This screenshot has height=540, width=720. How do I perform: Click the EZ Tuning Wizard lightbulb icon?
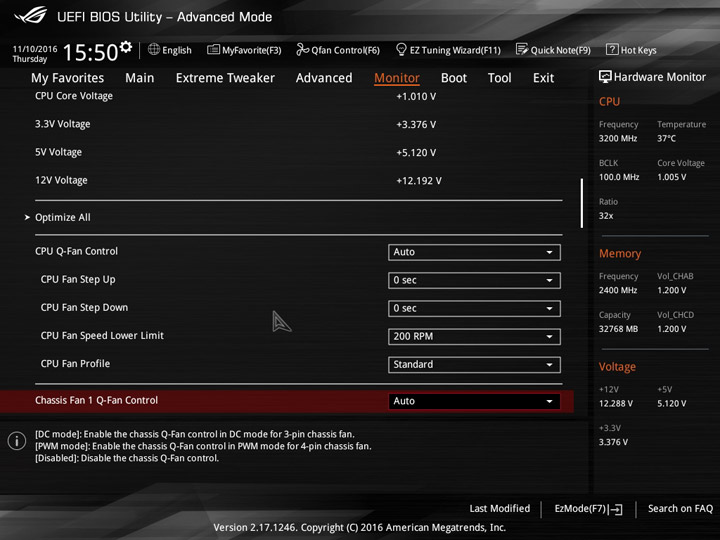401,49
